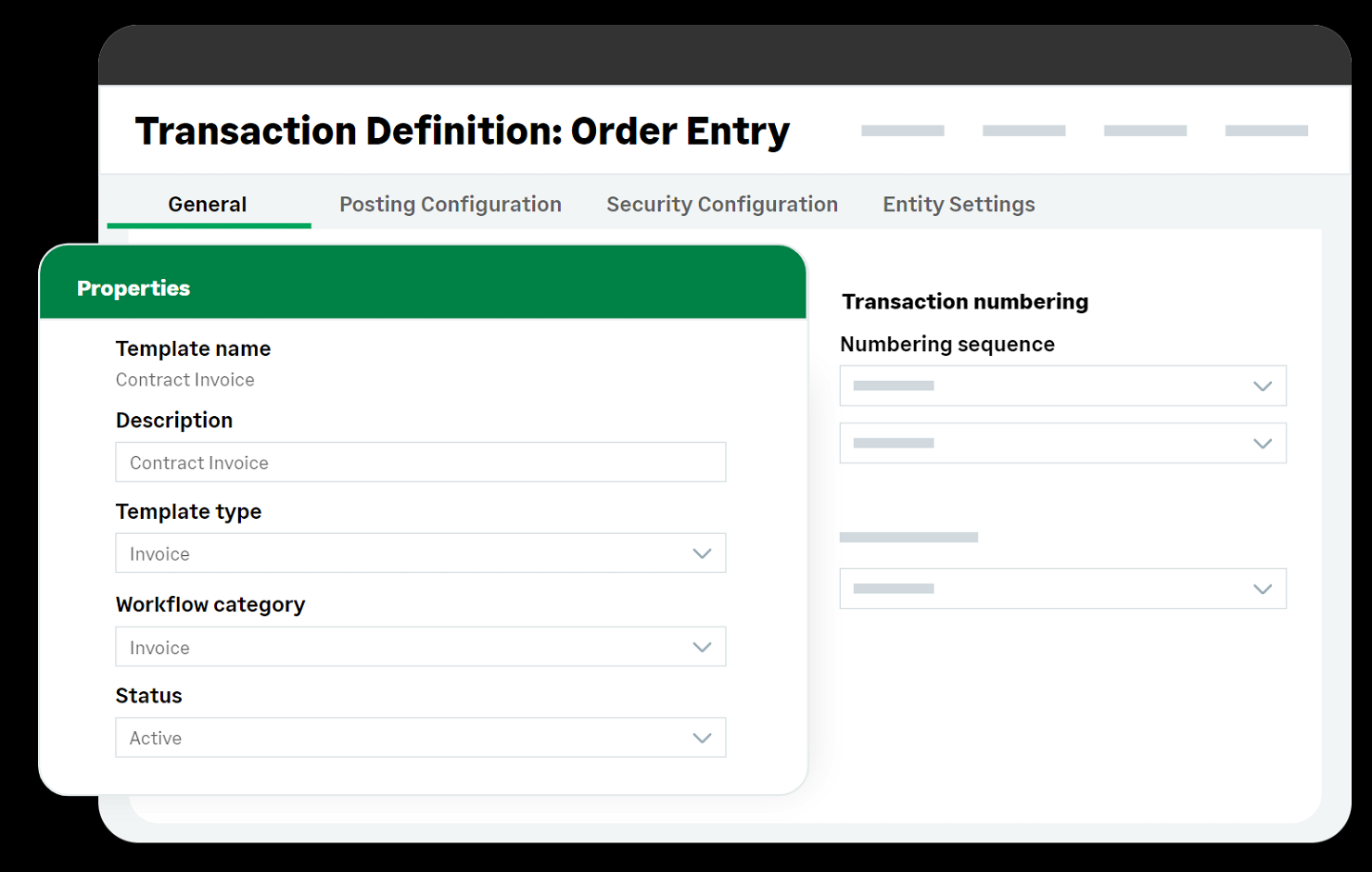
Task: Click the Contract Invoice template name text
Action: (x=184, y=379)
